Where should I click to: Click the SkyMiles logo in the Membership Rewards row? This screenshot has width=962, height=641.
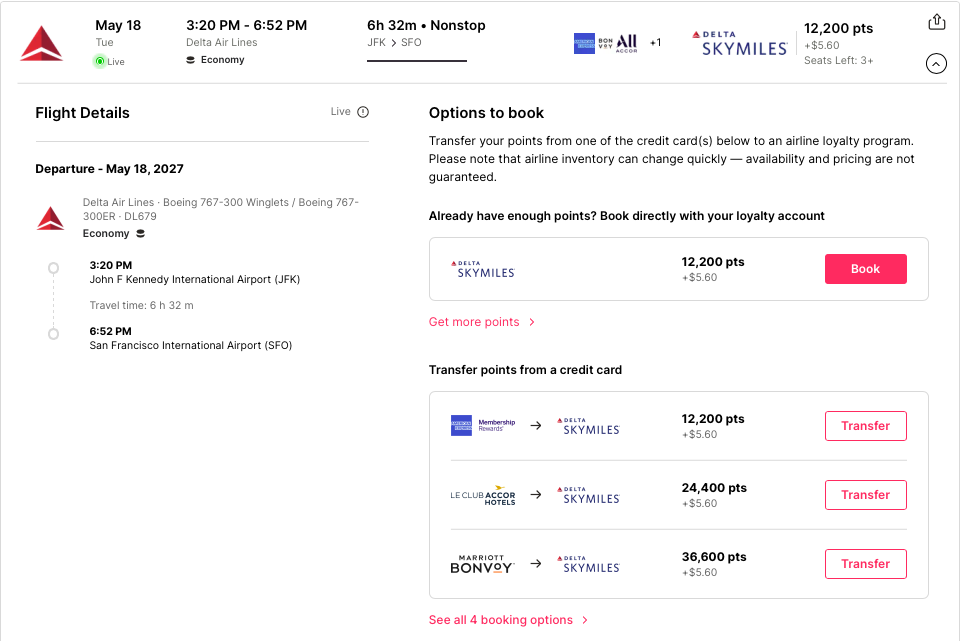click(x=588, y=426)
